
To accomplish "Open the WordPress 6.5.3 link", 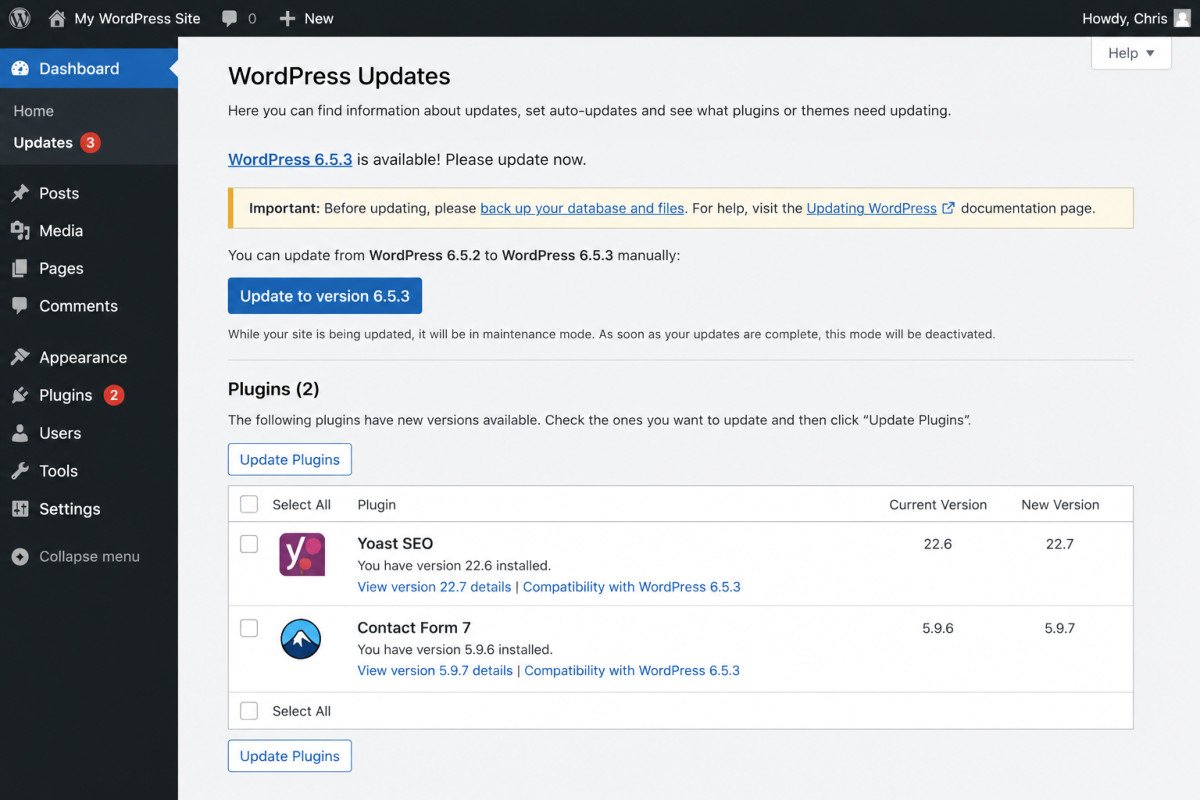I will [290, 159].
